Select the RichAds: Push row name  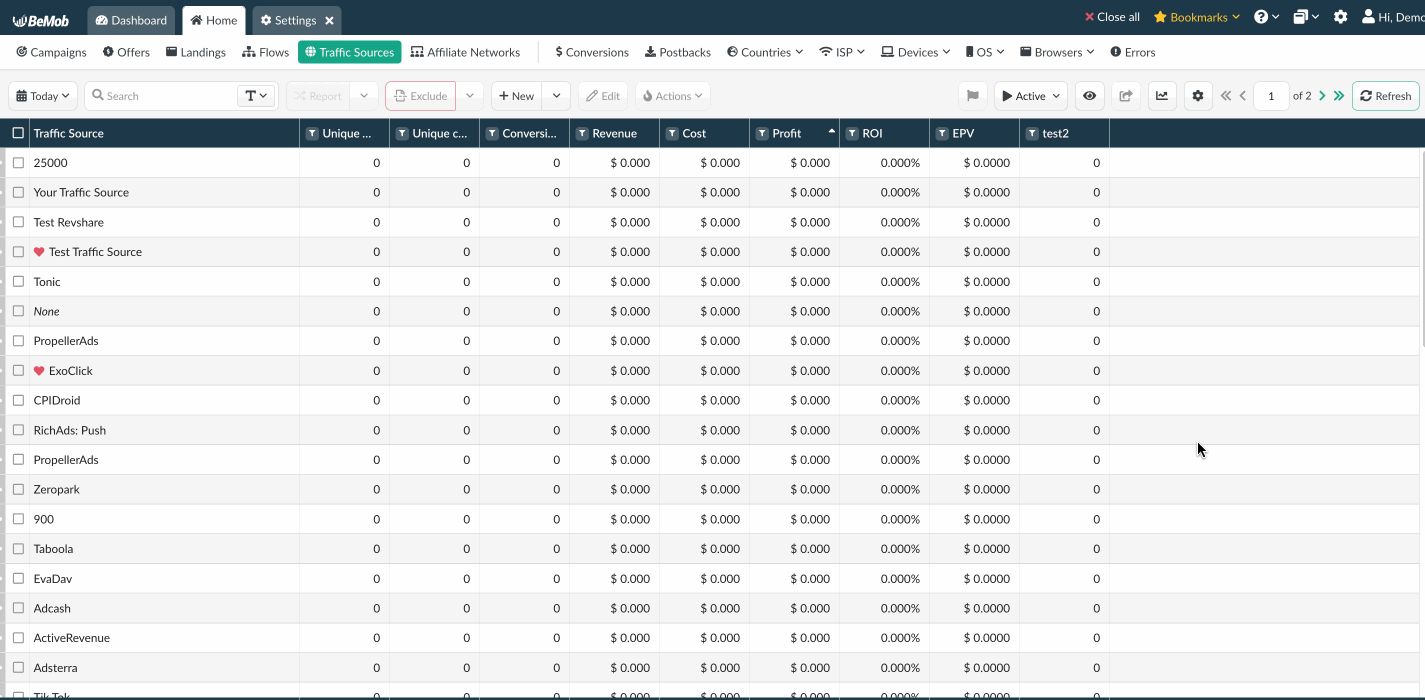[x=70, y=430]
